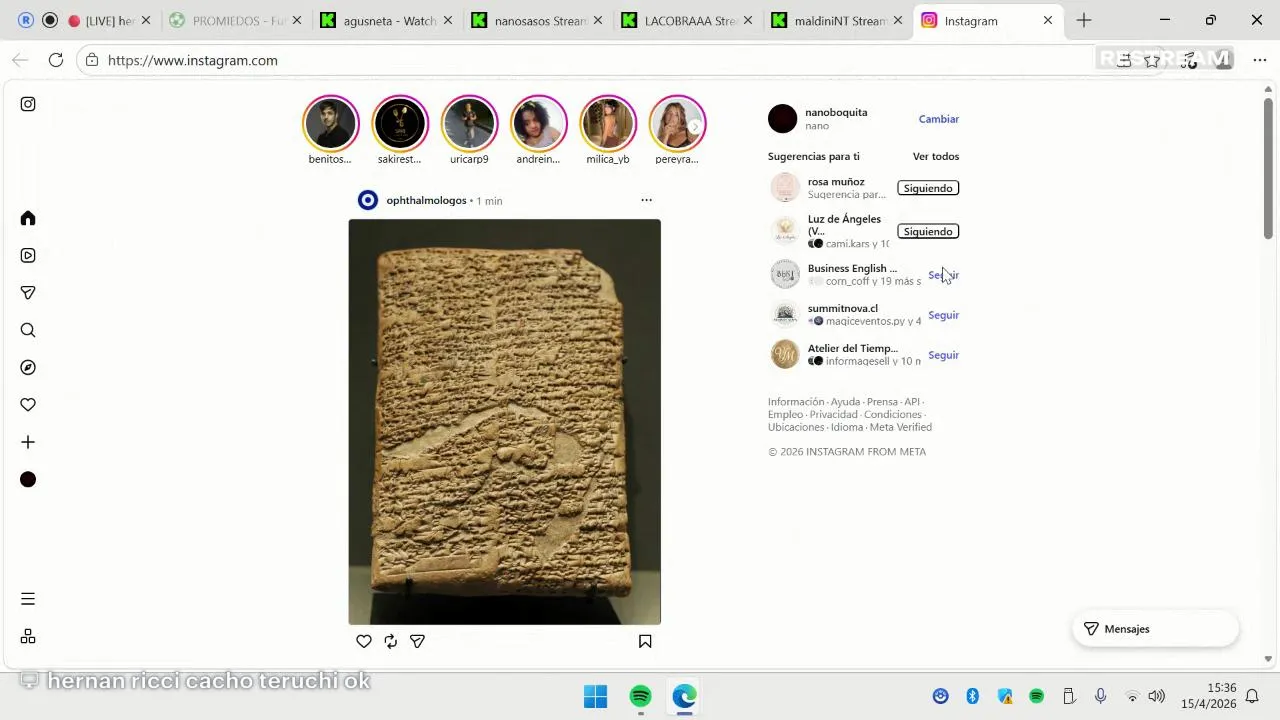
Task: Click Cambiar to switch account
Action: coord(939,119)
